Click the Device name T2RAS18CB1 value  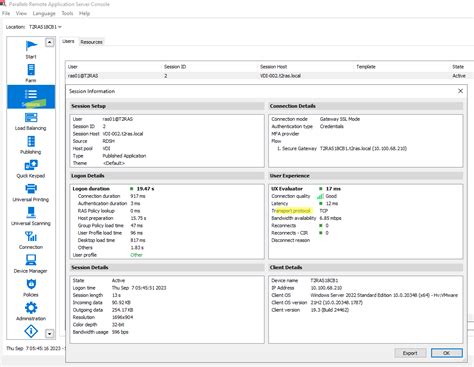point(324,281)
